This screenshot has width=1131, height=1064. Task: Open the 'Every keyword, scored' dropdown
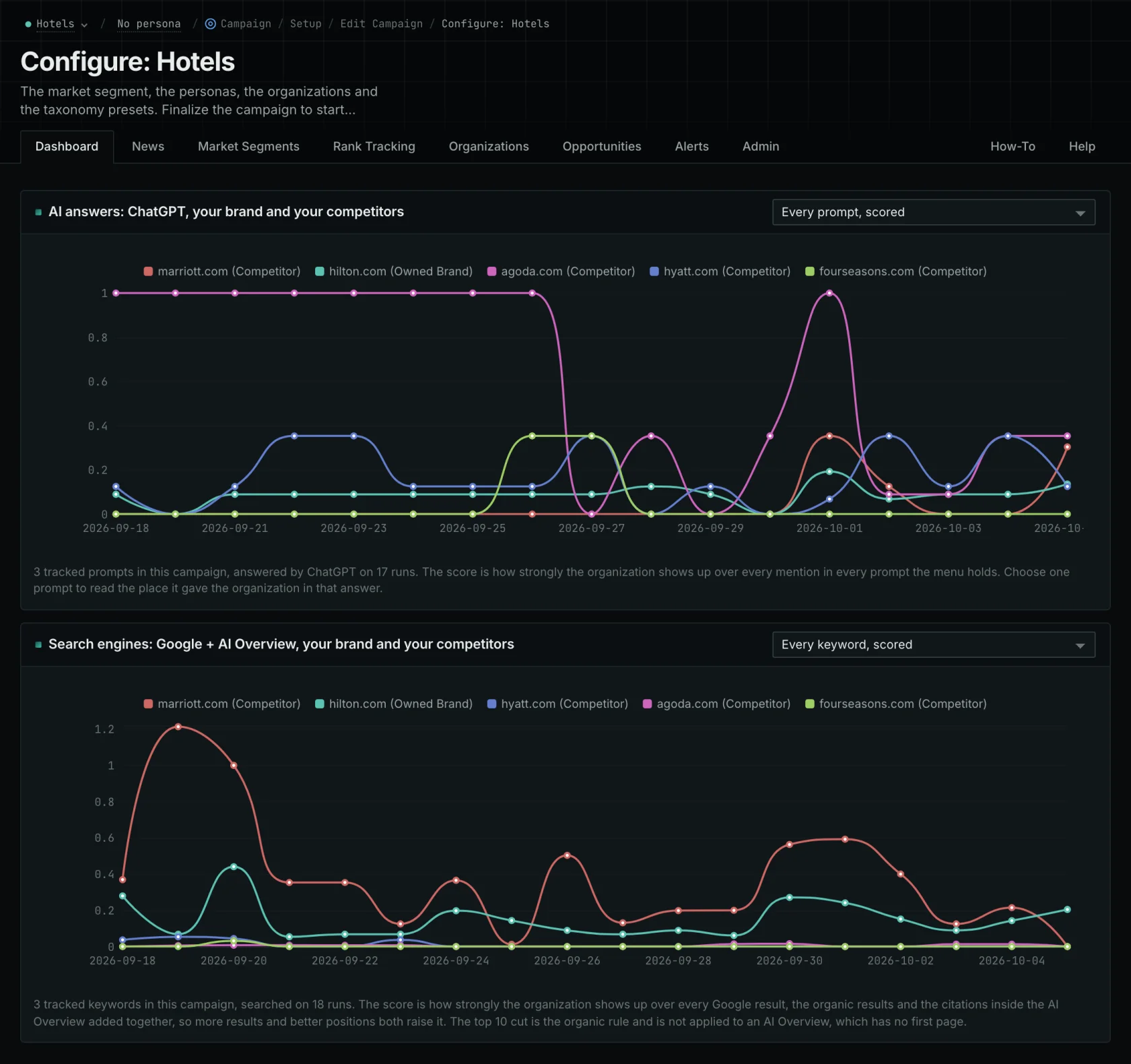coord(934,644)
